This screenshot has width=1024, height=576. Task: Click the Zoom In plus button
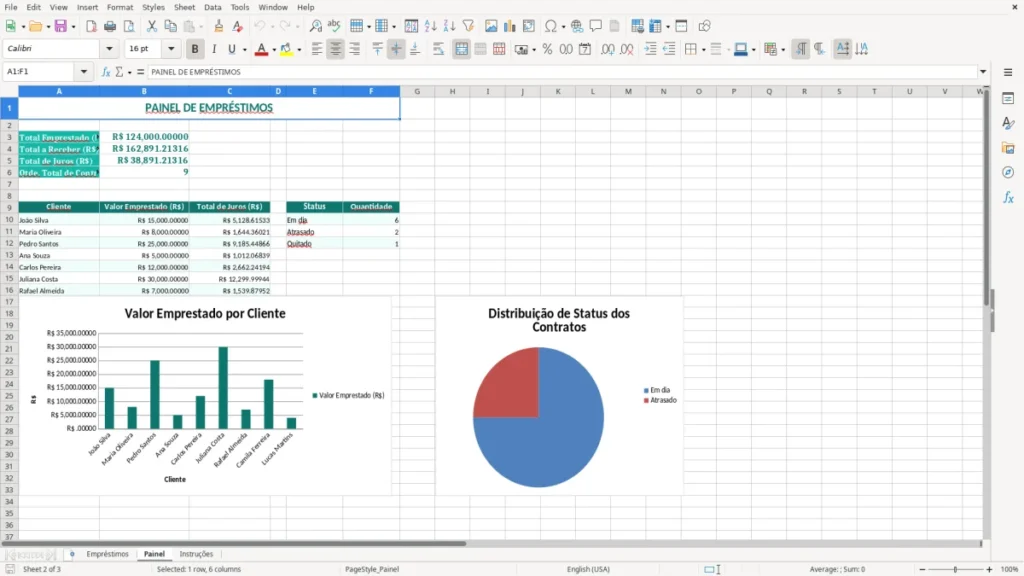[989, 569]
